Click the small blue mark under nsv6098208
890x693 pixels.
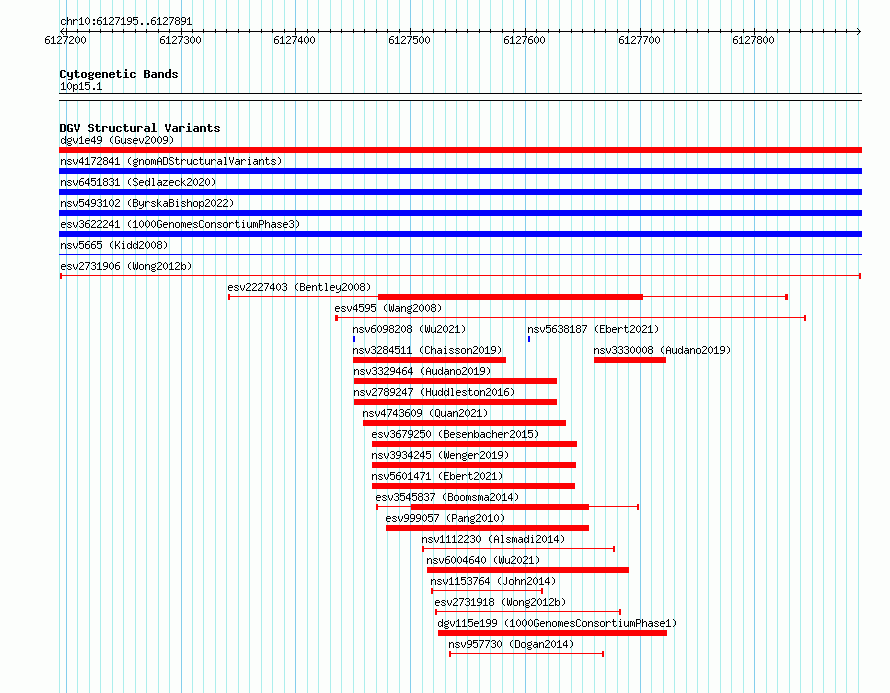pyautogui.click(x=354, y=339)
